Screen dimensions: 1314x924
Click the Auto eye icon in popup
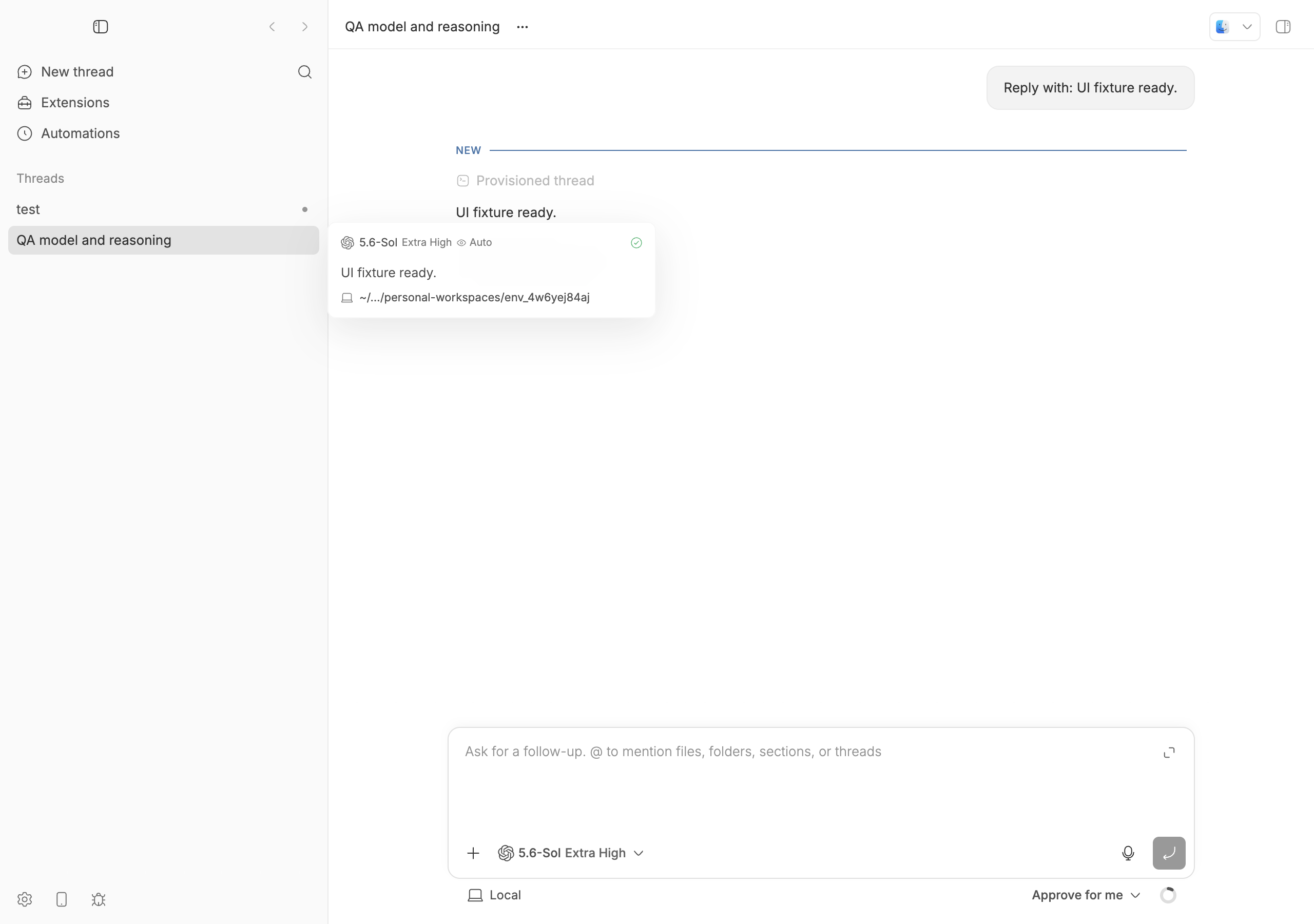[x=461, y=243]
